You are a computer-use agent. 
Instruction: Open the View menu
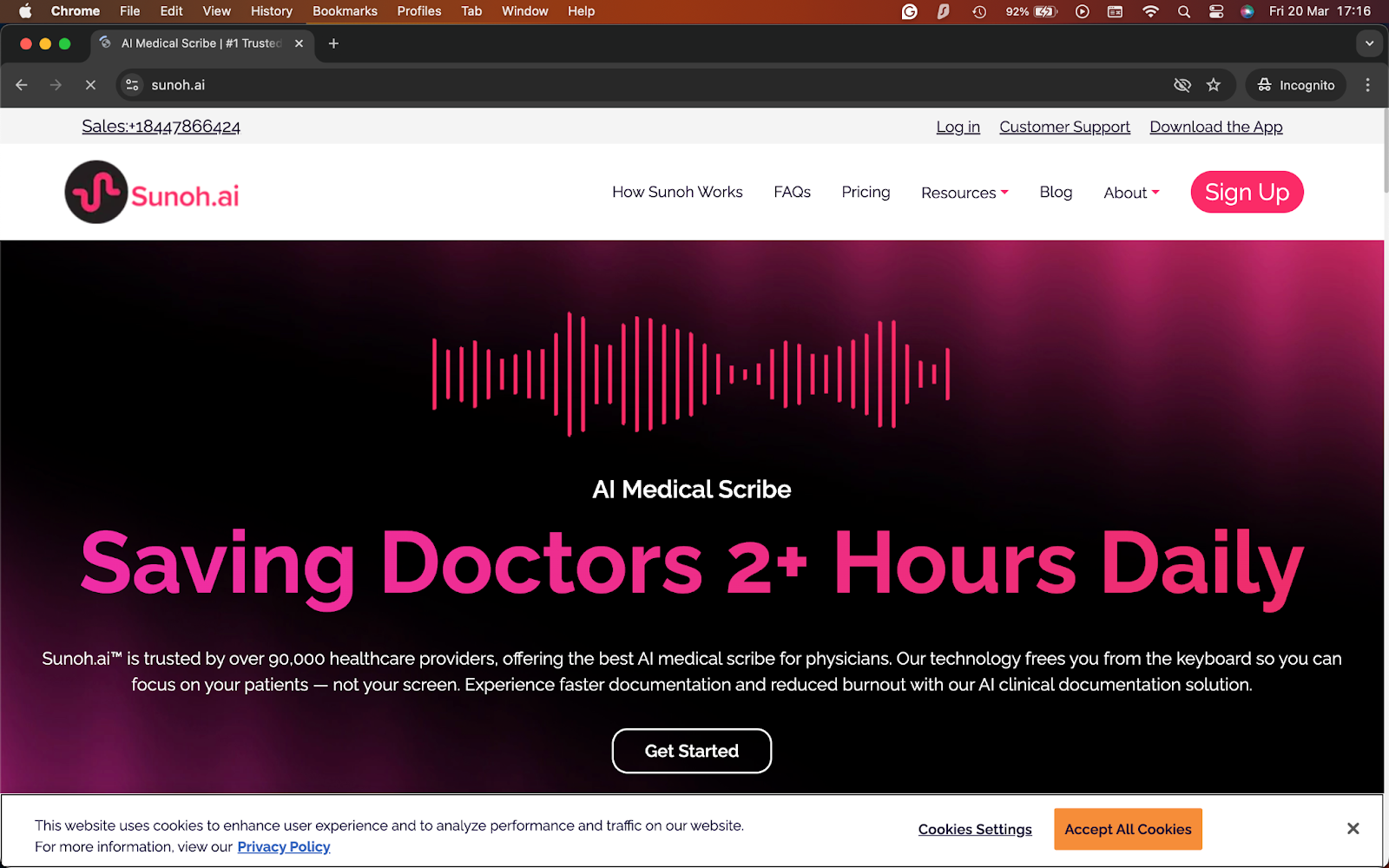pos(216,11)
